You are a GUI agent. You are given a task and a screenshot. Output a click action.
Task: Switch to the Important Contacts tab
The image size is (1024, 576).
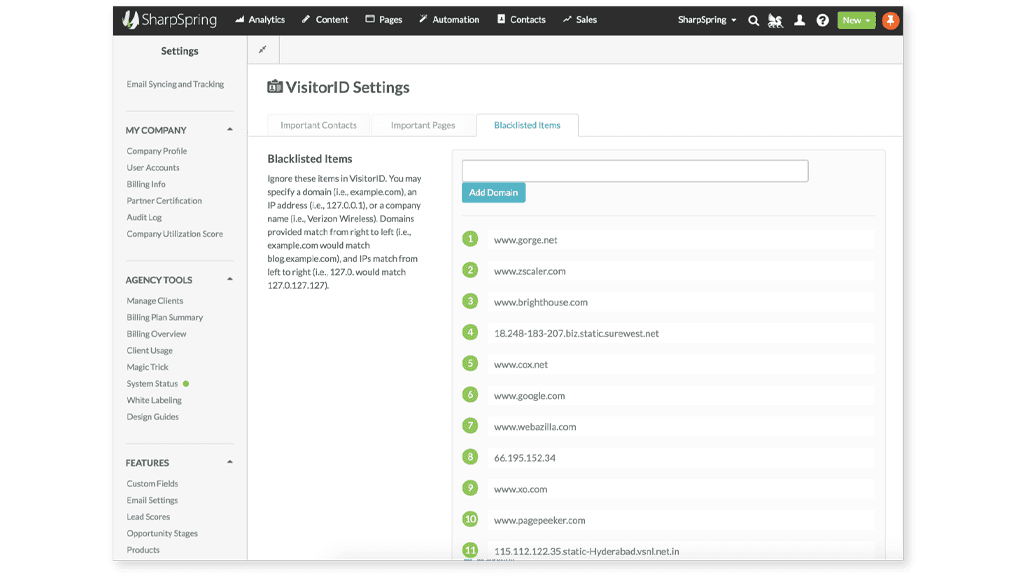point(319,125)
